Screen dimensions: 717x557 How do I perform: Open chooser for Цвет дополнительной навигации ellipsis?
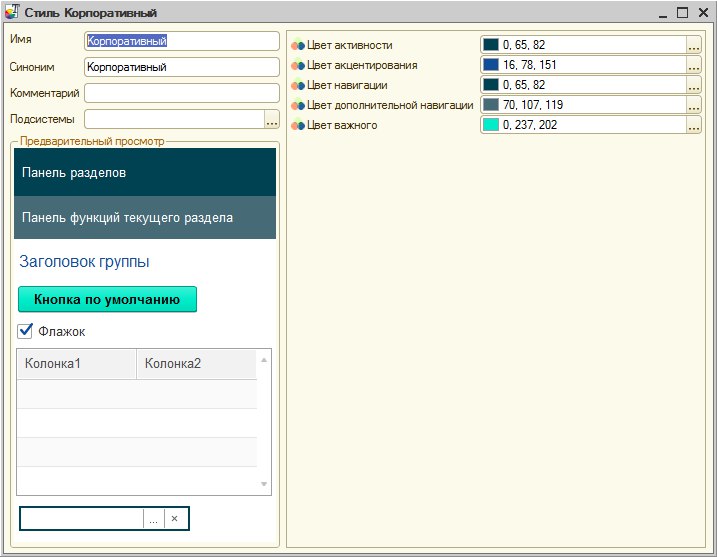694,105
